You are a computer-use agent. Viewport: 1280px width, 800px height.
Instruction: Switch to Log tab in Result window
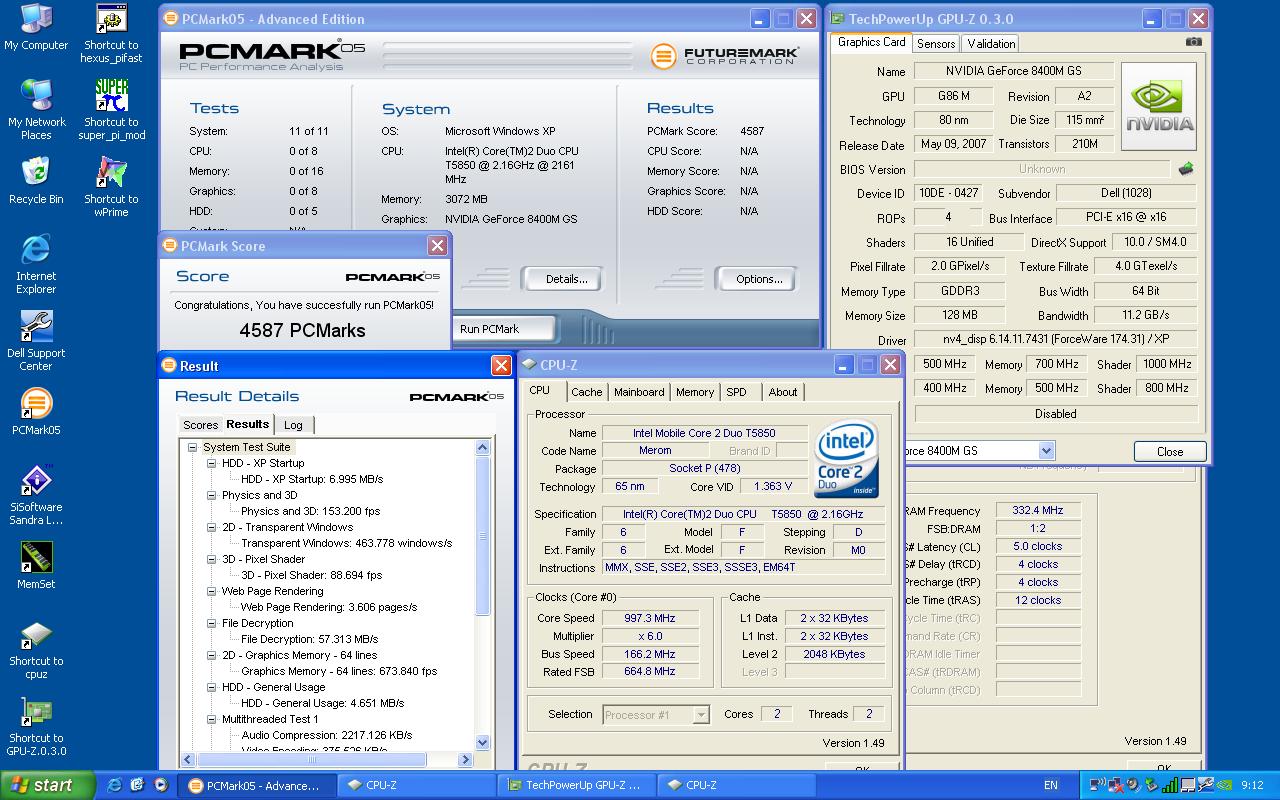point(293,425)
